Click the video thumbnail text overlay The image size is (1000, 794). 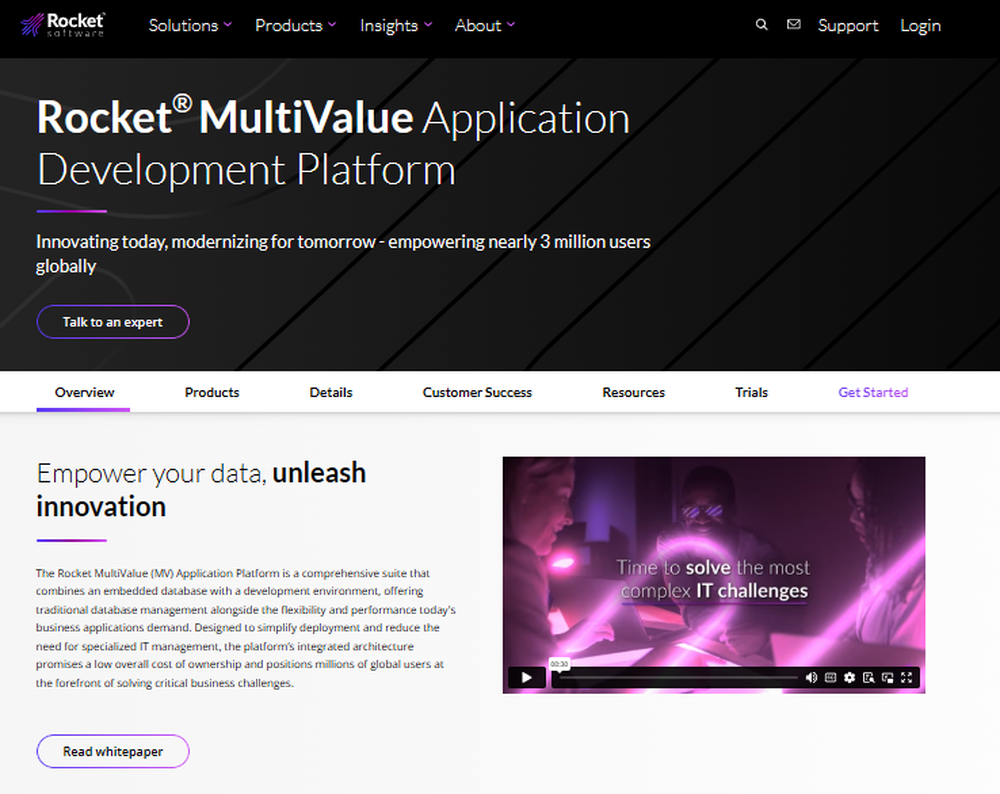[713, 579]
